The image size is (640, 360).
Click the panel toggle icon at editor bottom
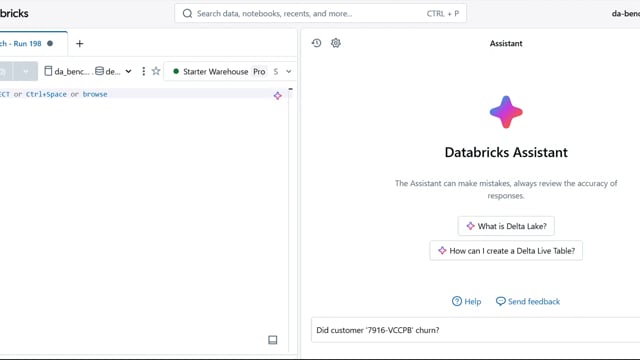(273, 340)
